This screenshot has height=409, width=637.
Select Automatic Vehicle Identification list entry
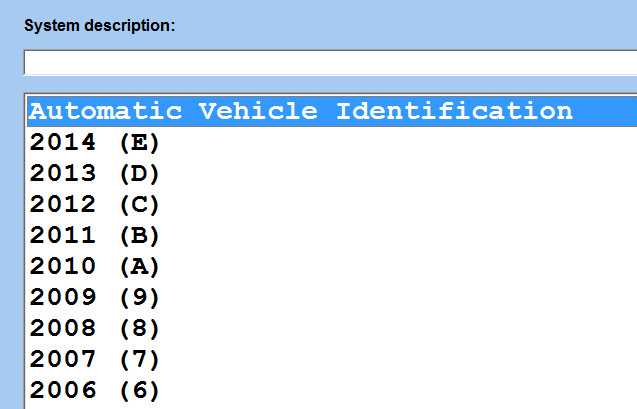coord(332,111)
